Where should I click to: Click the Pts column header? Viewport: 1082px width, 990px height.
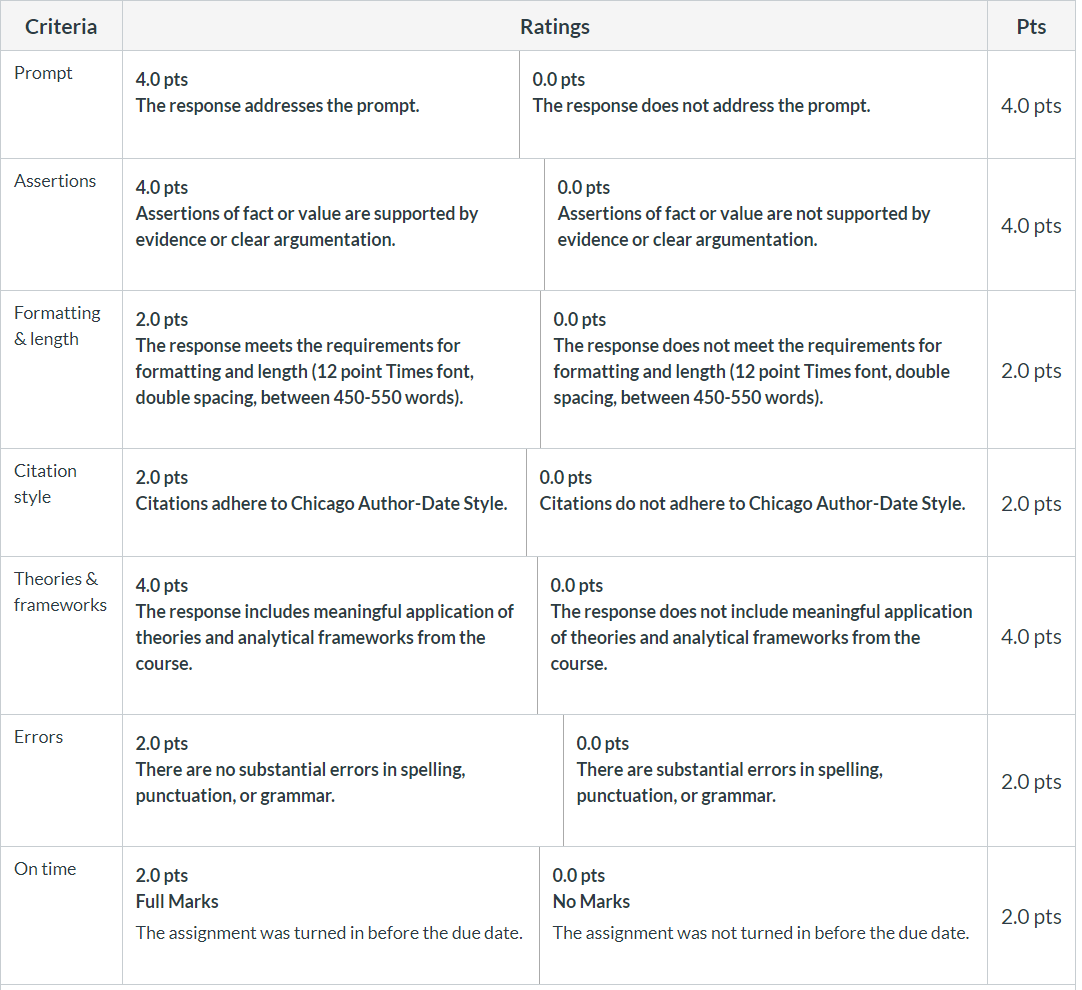(1031, 26)
